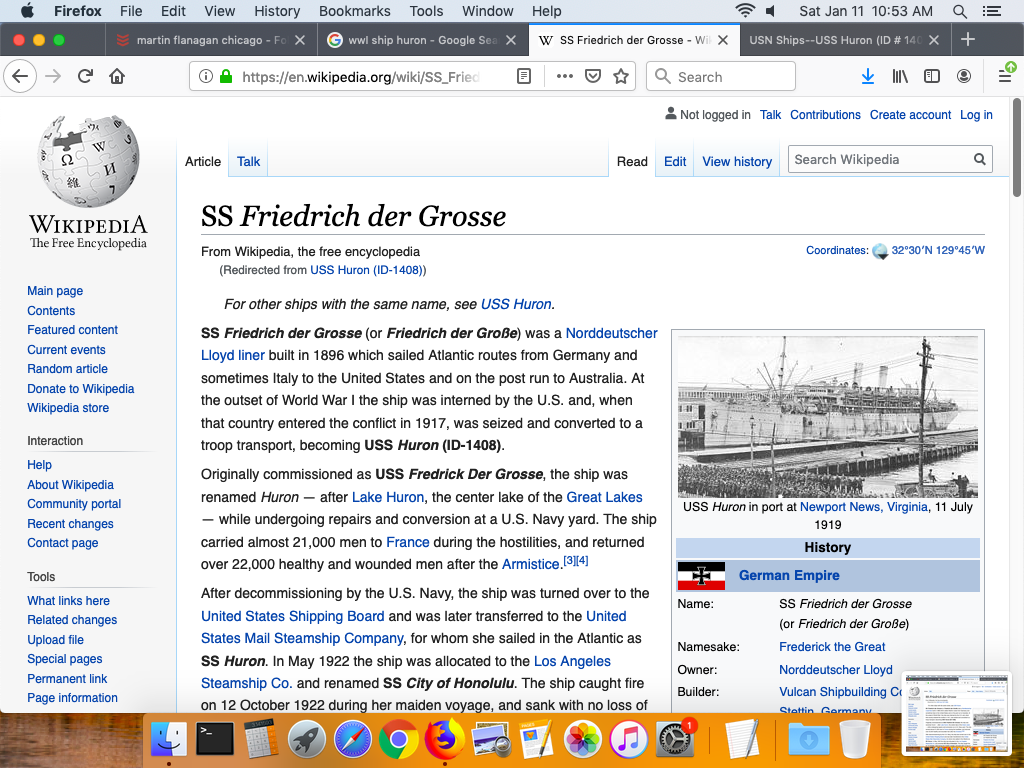Show site information for wikipedia.org
The height and width of the screenshot is (768, 1024).
[x=206, y=77]
